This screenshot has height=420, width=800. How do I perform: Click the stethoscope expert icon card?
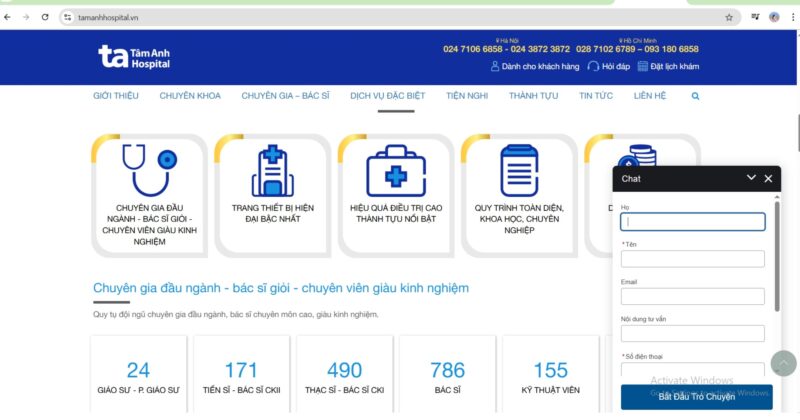click(149, 196)
